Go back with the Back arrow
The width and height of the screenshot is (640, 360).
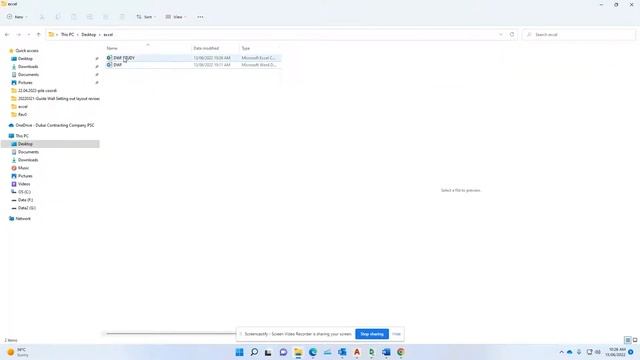point(7,35)
